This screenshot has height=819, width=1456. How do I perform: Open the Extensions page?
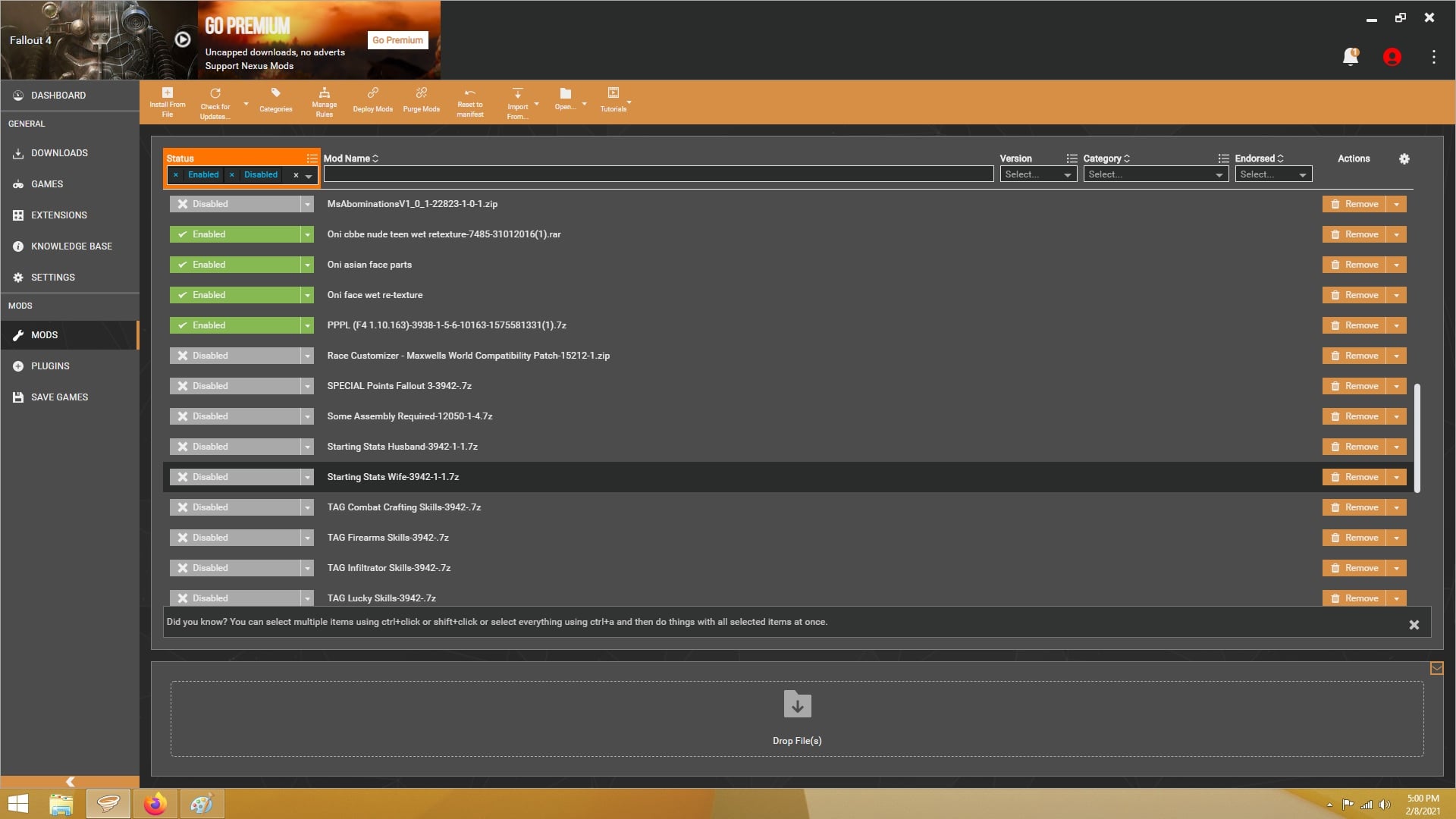[70, 215]
